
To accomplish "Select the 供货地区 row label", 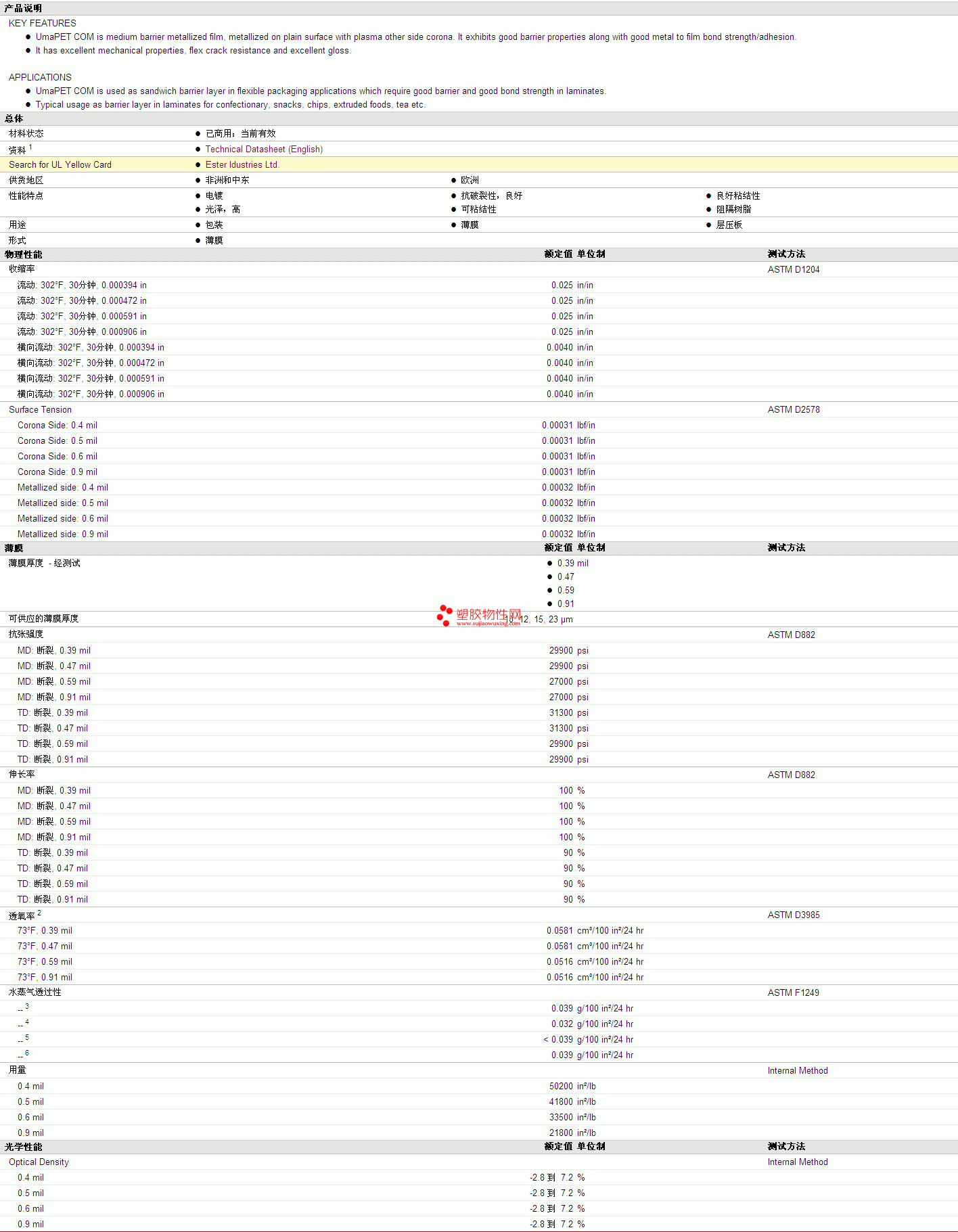I will pyautogui.click(x=26, y=180).
